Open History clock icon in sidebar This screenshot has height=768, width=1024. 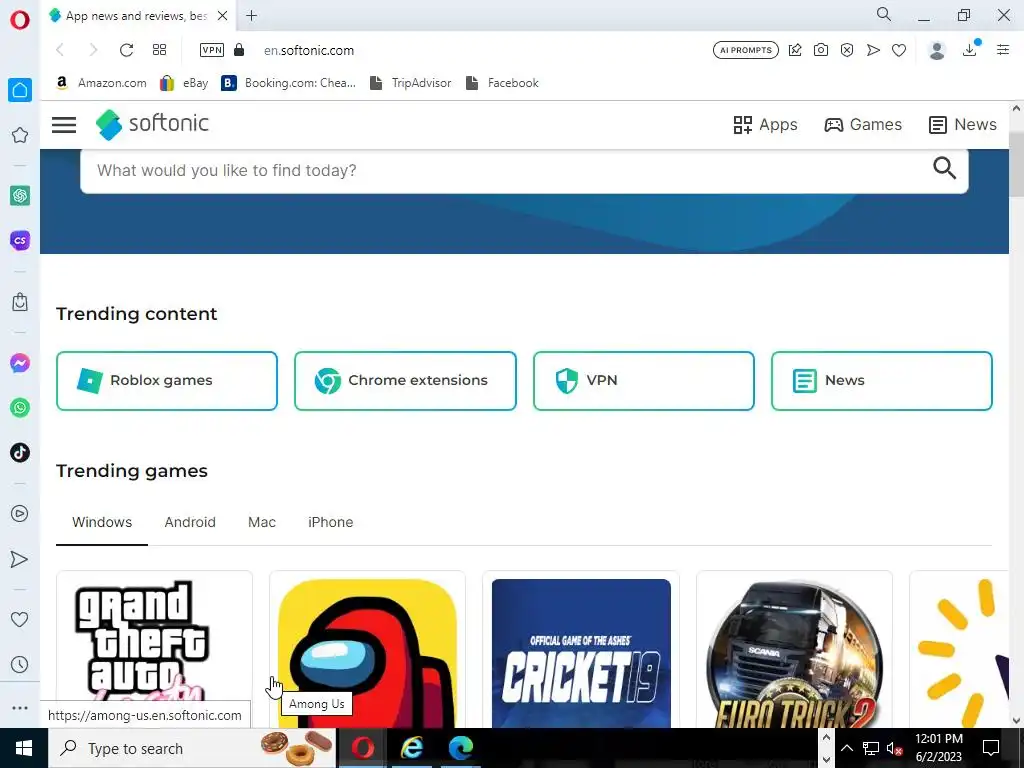tap(20, 665)
